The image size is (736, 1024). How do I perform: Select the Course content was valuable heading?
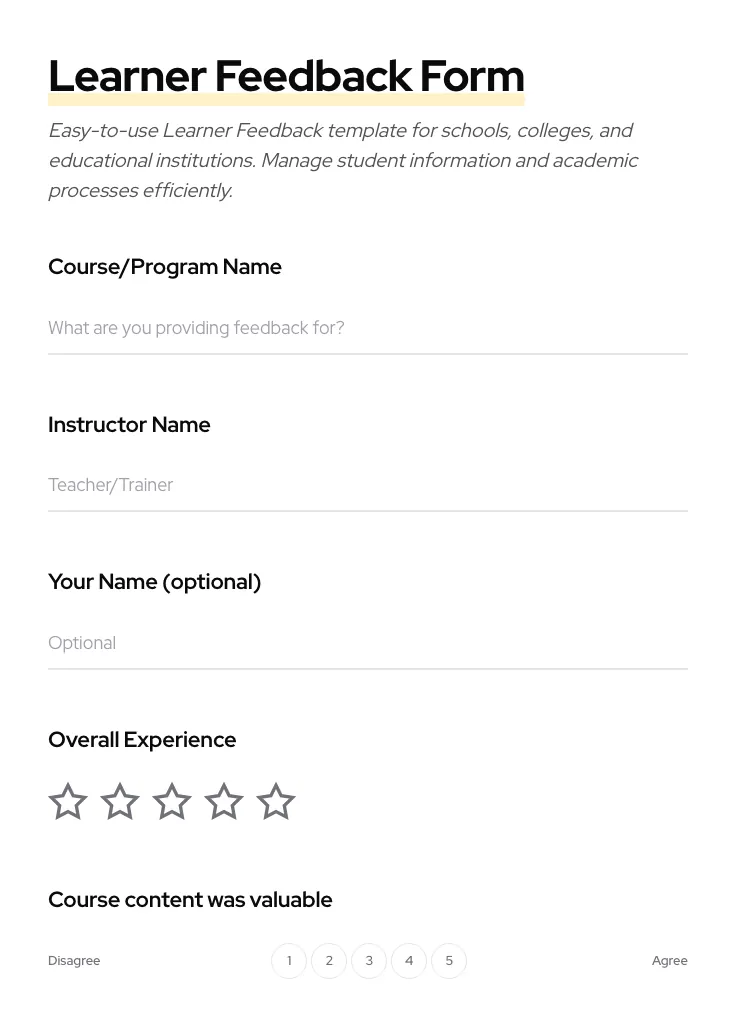pyautogui.click(x=190, y=899)
